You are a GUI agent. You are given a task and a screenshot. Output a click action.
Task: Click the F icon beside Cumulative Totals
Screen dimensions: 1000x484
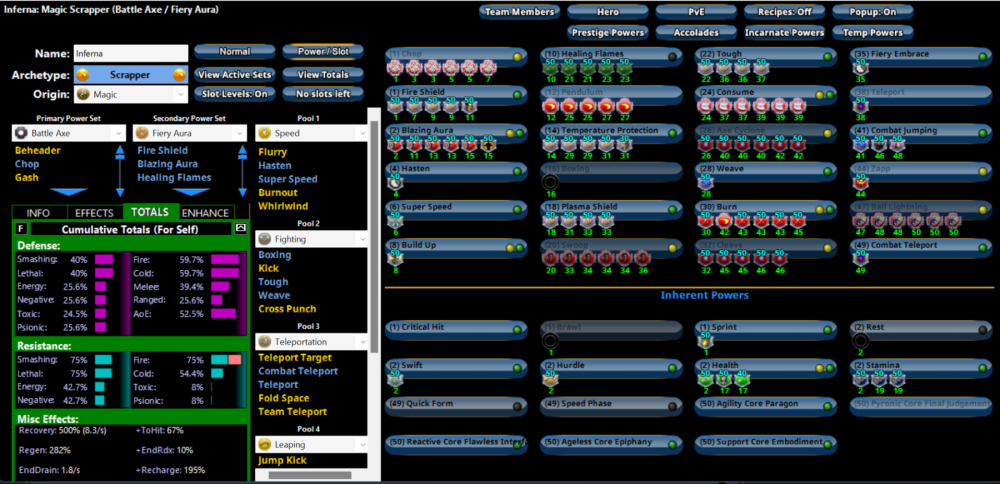coord(22,228)
